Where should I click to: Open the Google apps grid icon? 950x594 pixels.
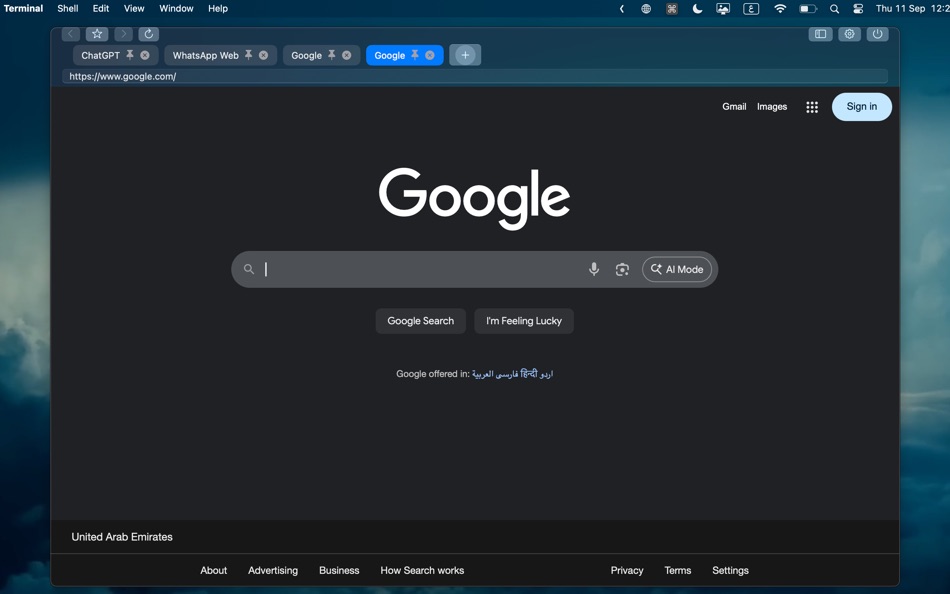[812, 107]
